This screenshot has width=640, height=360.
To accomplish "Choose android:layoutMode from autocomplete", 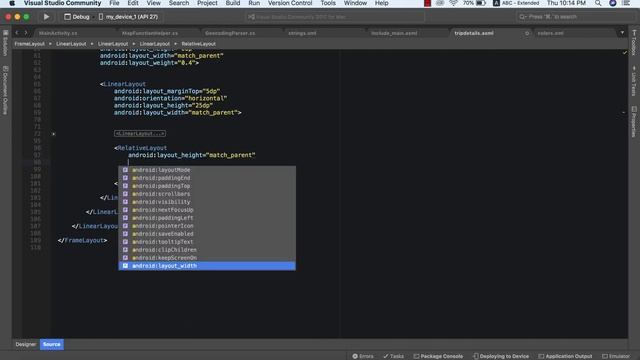I will click(x=207, y=170).
